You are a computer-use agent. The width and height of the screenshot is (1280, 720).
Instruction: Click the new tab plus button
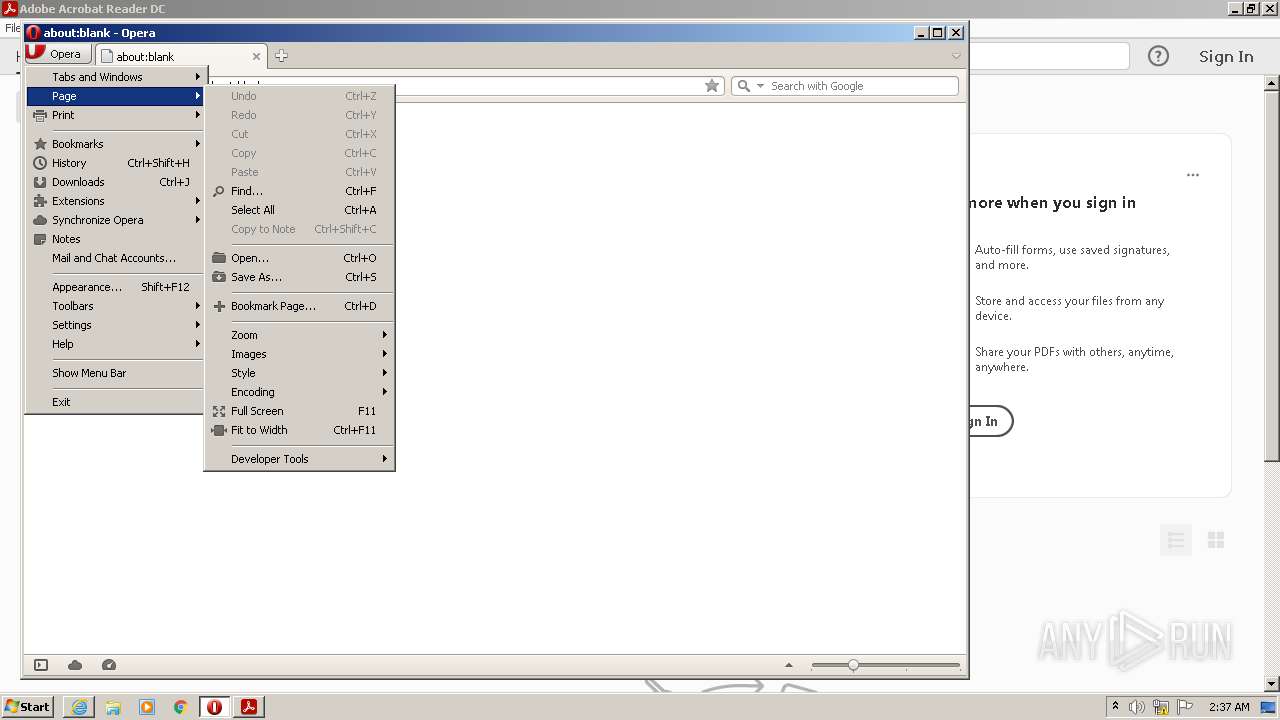coord(281,56)
